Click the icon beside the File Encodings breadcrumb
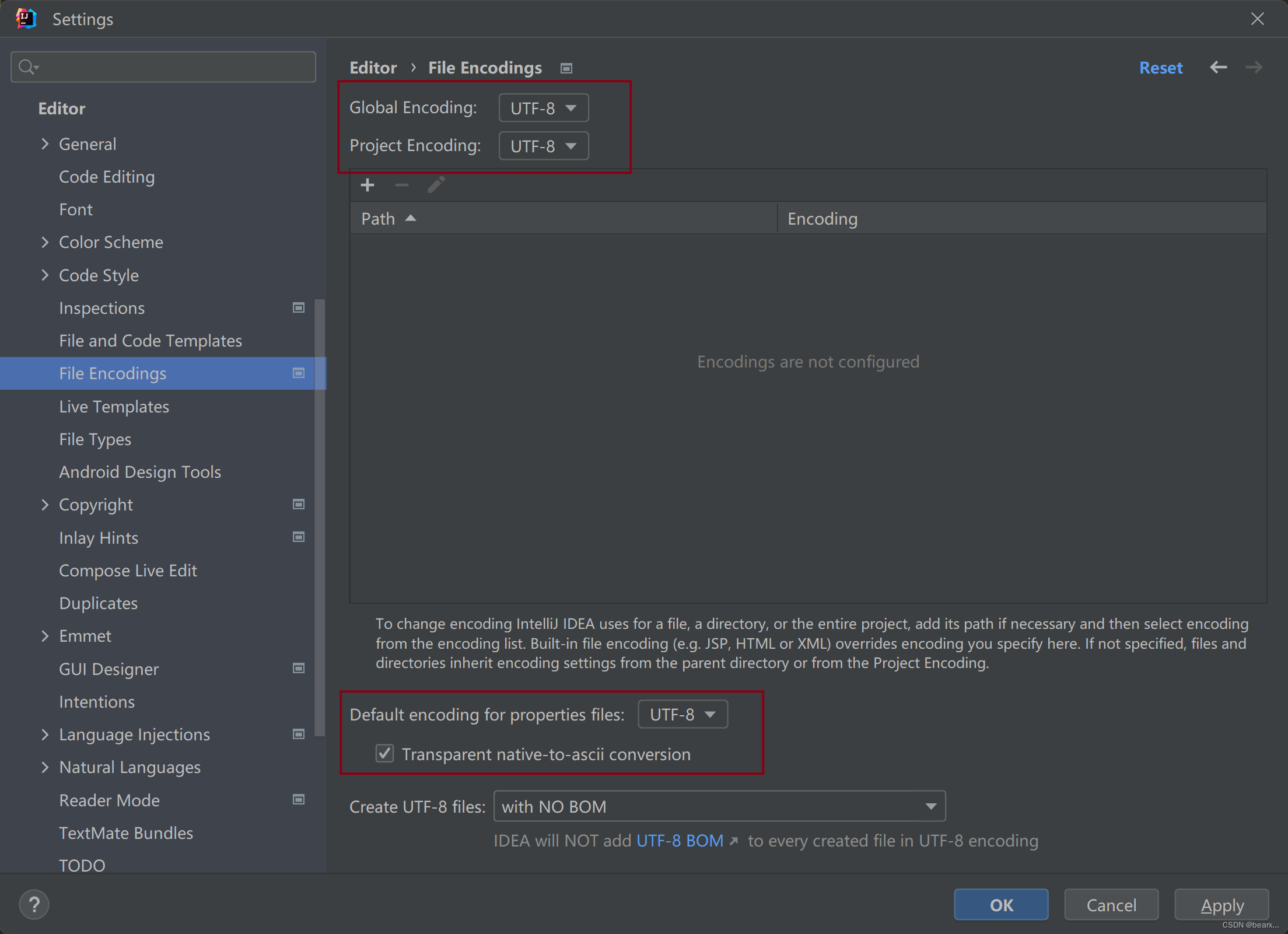The image size is (1288, 934). click(565, 68)
